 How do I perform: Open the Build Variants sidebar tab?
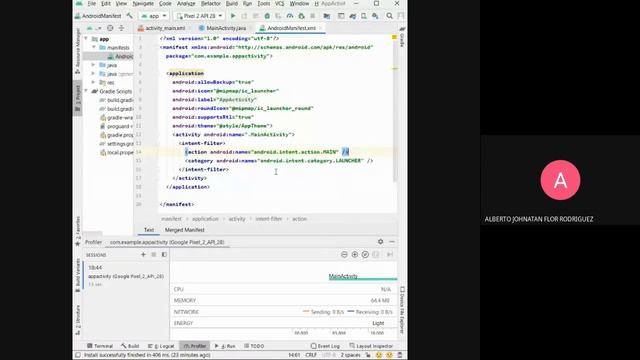(78, 275)
